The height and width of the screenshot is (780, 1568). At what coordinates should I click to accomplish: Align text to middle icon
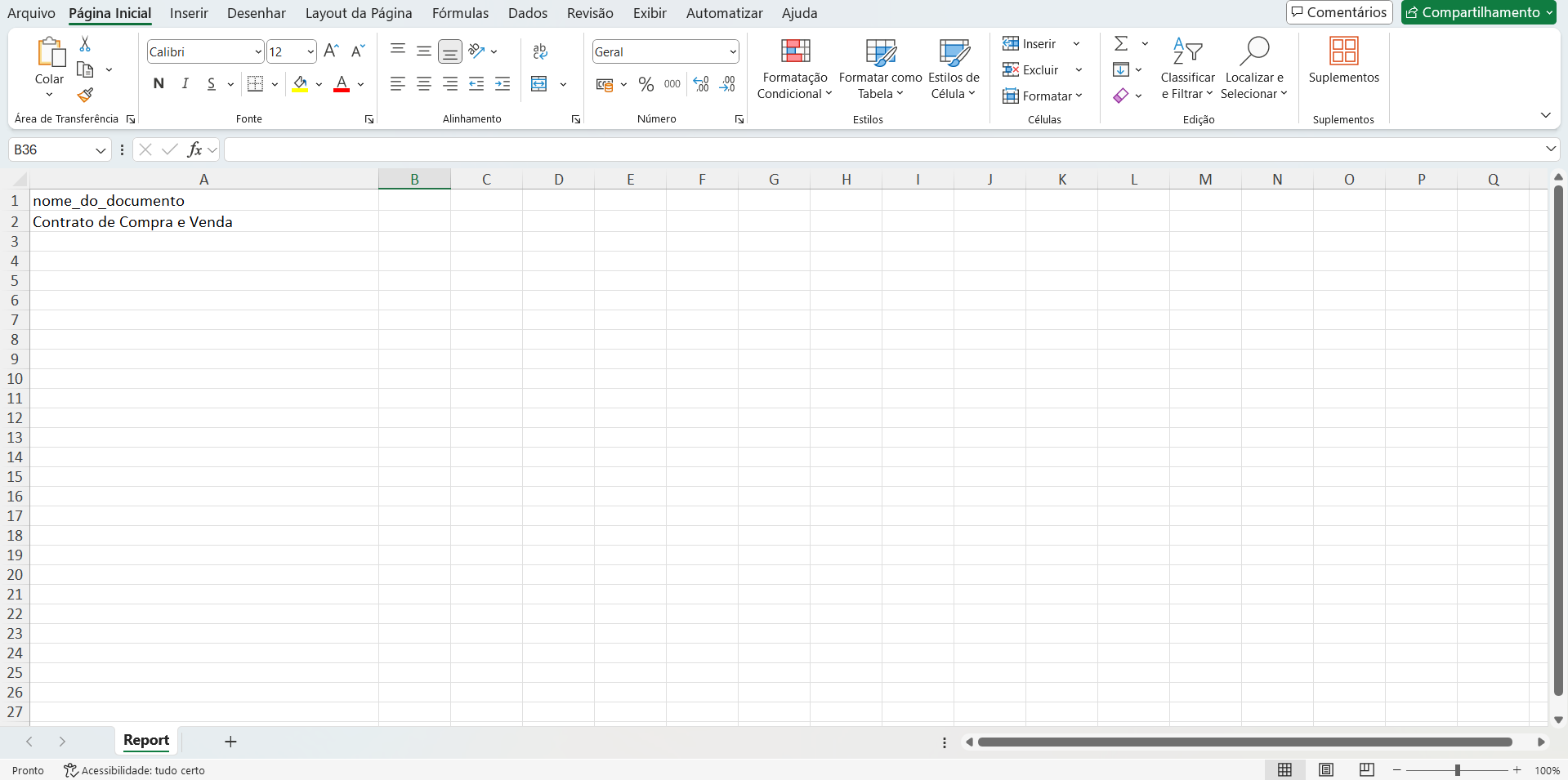[424, 51]
